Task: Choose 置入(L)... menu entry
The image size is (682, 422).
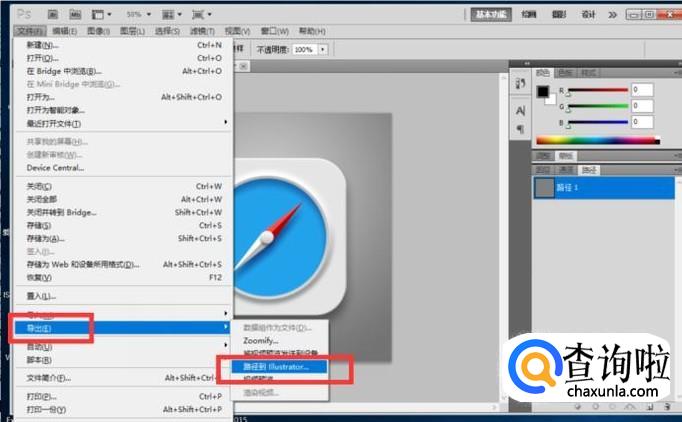Action: click(124, 296)
